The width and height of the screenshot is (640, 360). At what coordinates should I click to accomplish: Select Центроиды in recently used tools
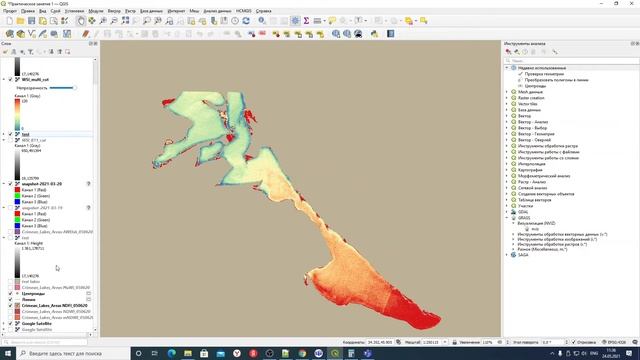[535, 86]
